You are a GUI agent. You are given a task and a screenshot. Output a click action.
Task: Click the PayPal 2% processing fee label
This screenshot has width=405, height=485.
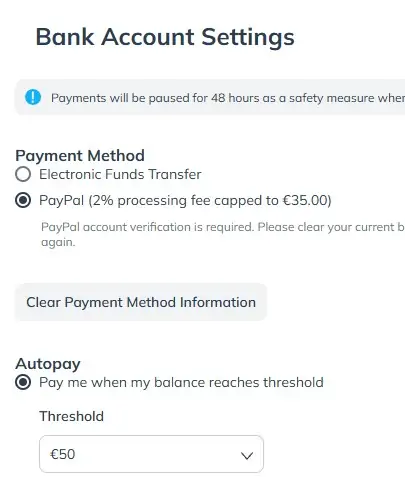[185, 201]
